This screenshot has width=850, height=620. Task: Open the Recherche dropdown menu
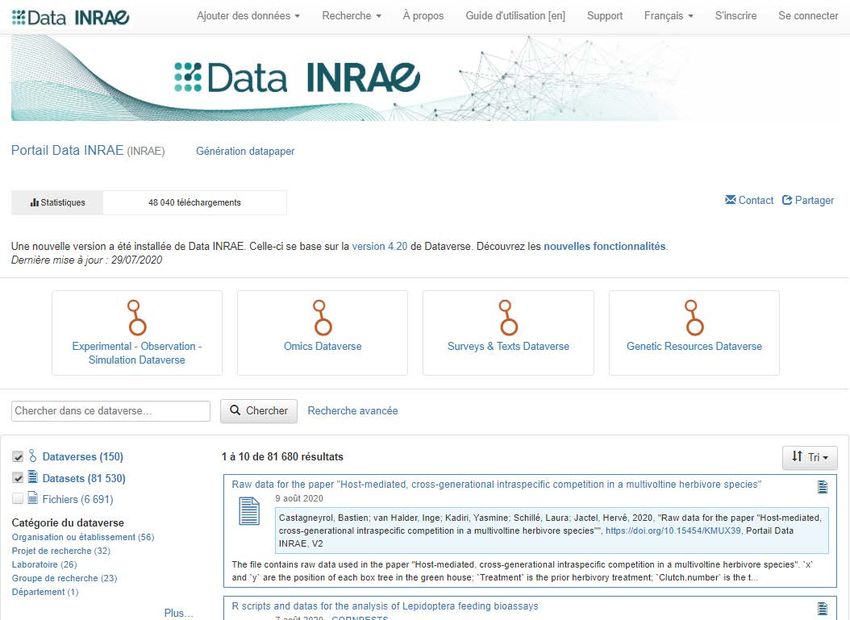pos(351,16)
